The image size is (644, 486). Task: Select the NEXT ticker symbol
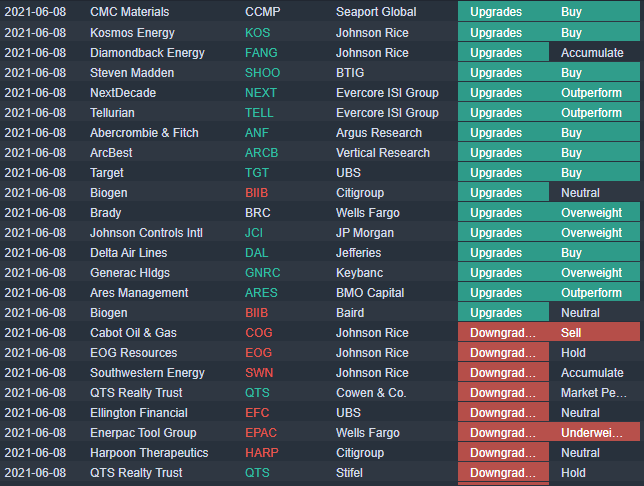pos(261,93)
